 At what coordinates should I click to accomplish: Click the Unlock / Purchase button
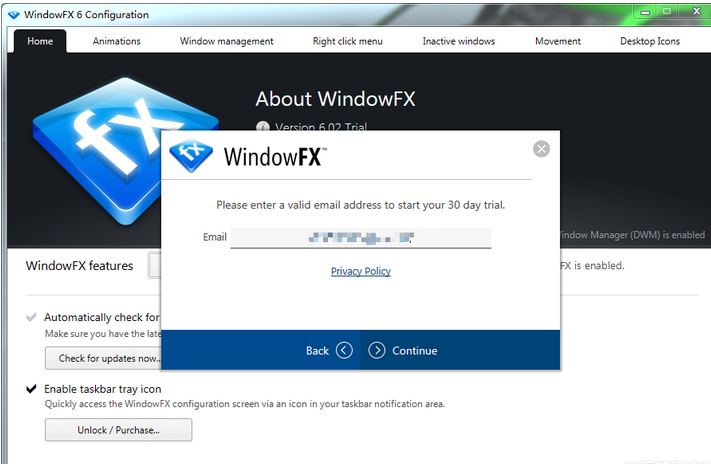pyautogui.click(x=118, y=430)
